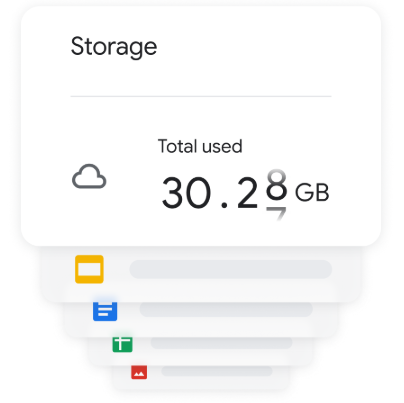Click the GB unit label
This screenshot has width=404, height=403.
(x=312, y=192)
